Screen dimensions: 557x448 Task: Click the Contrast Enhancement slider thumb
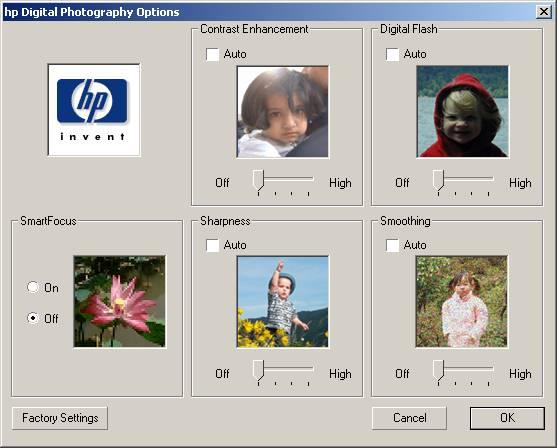[x=258, y=180]
